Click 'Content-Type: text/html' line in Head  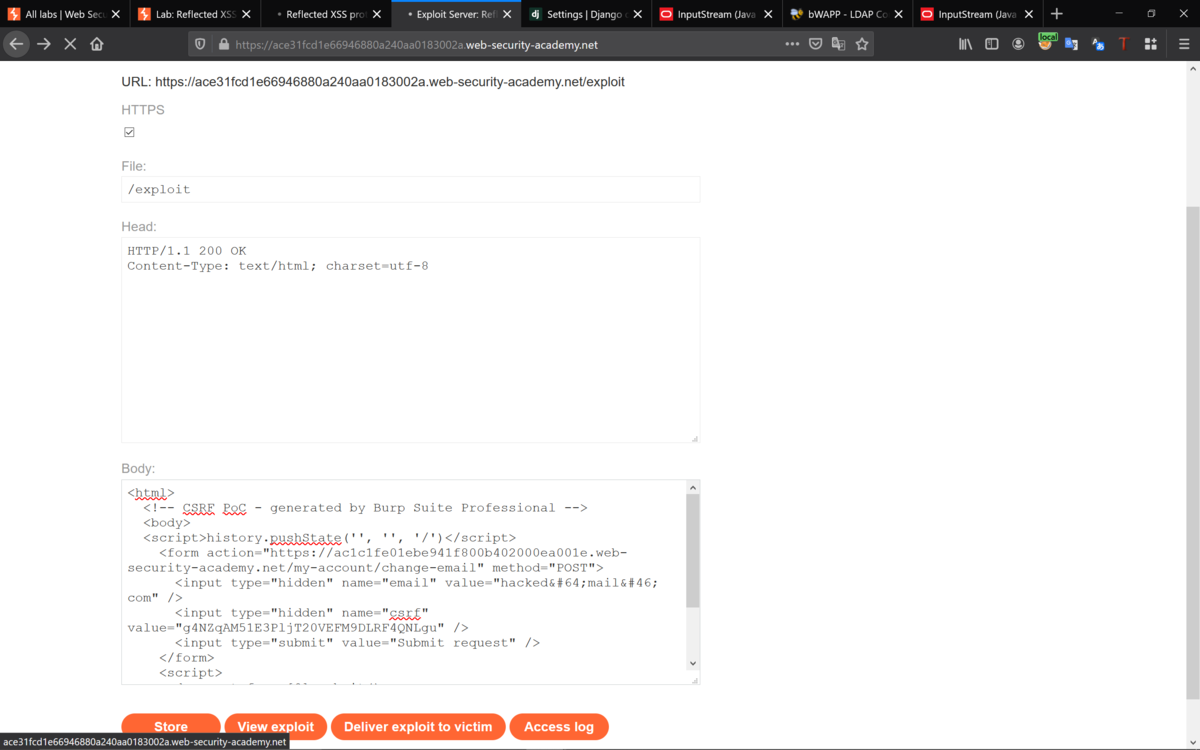(278, 266)
